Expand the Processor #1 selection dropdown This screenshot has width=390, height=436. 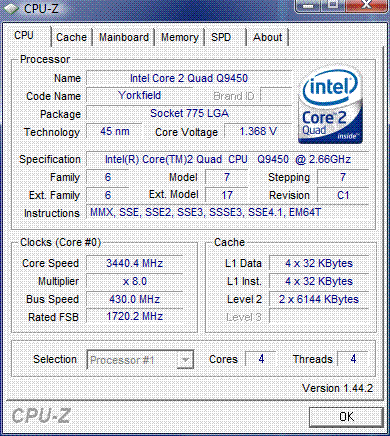pos(140,360)
